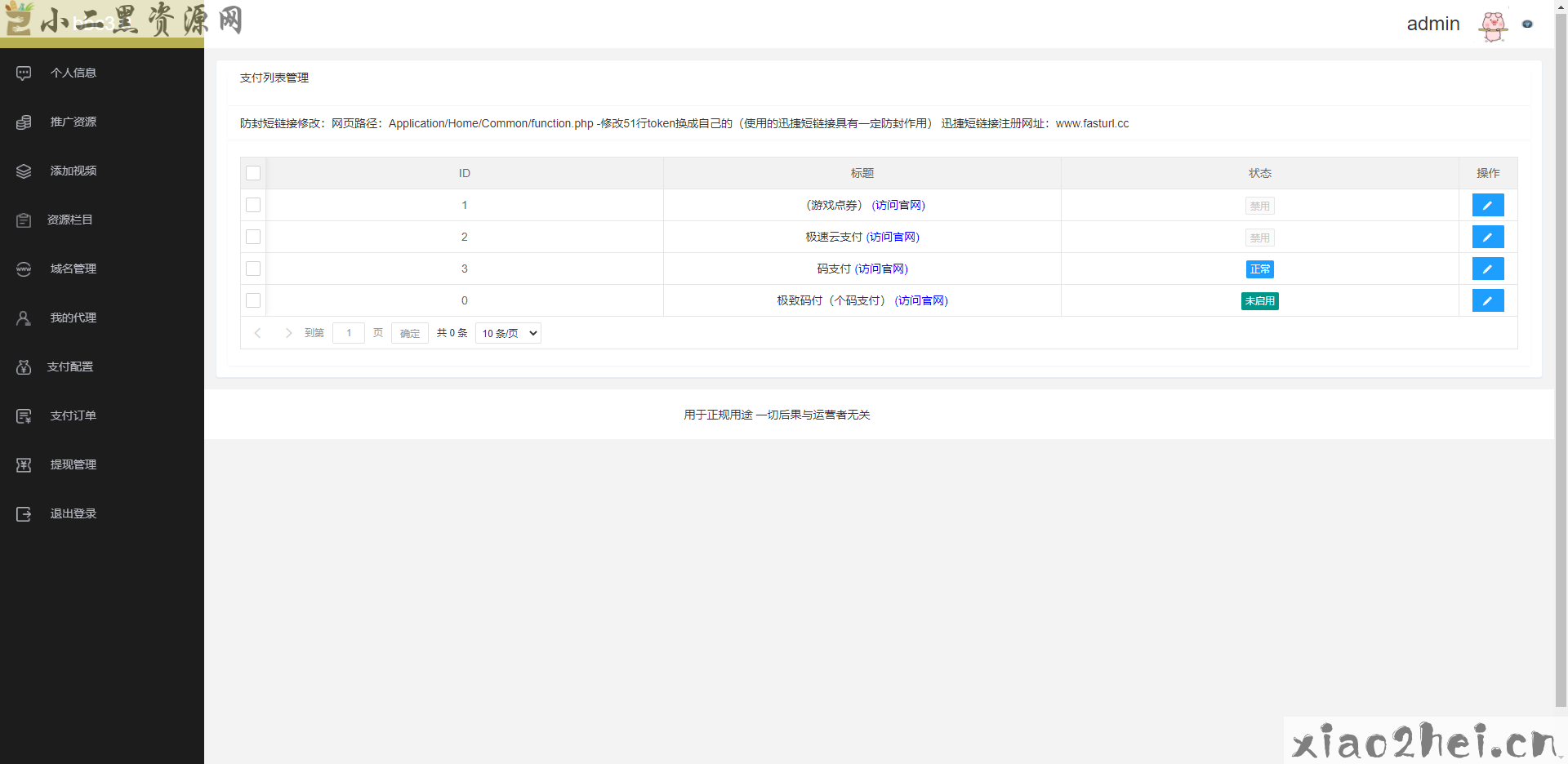Click the 支付列表管理 heading
Screen dimensions: 1568x764
click(274, 78)
